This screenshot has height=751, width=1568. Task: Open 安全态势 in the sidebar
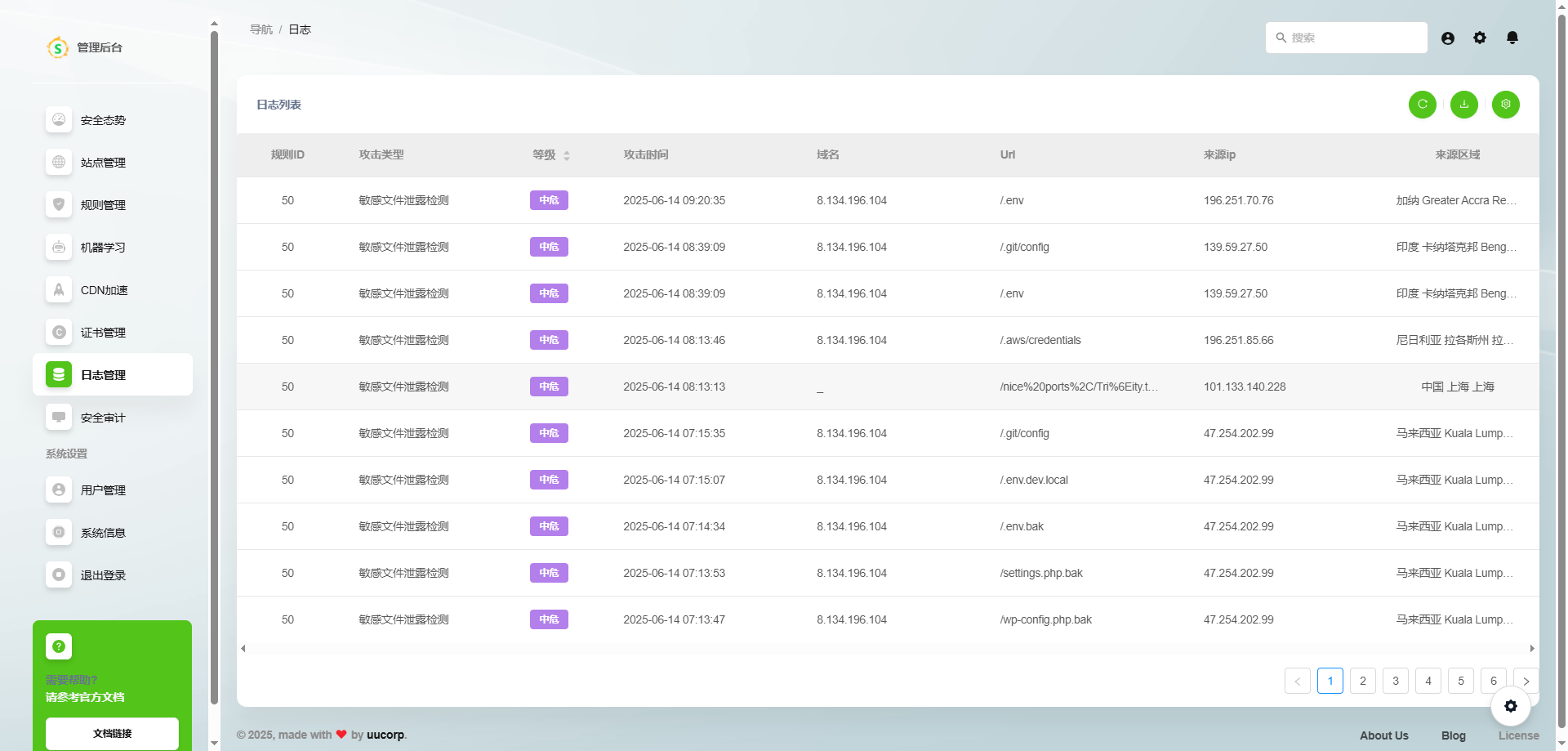(x=103, y=120)
